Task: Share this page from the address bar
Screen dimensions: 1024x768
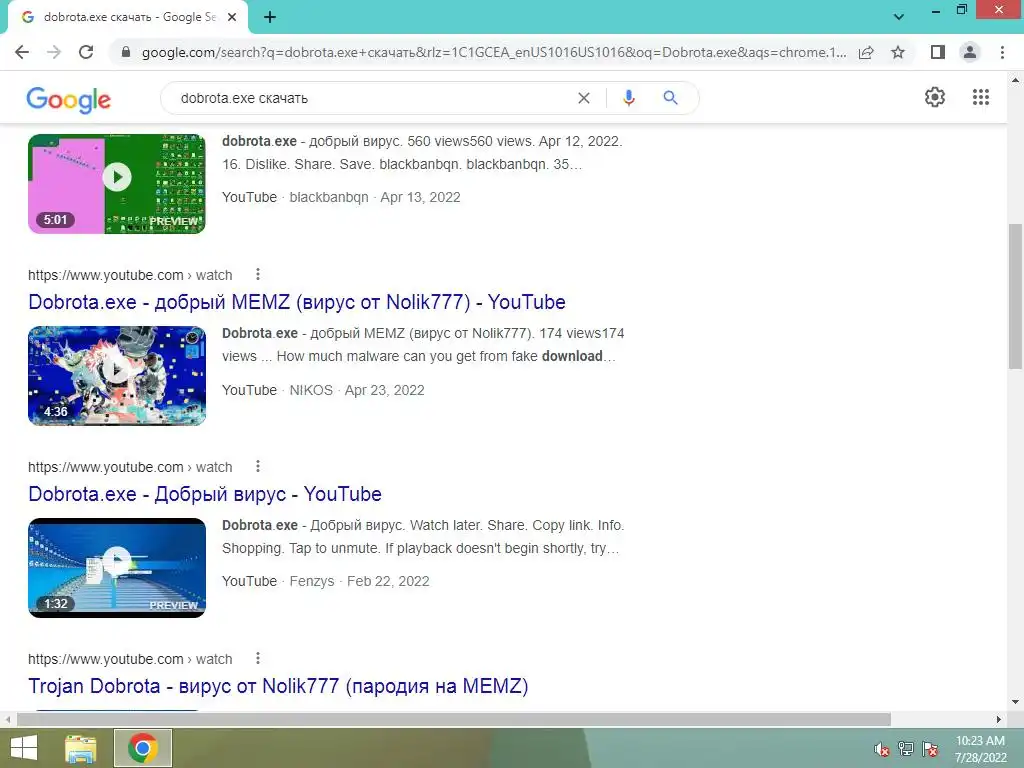Action: [866, 52]
